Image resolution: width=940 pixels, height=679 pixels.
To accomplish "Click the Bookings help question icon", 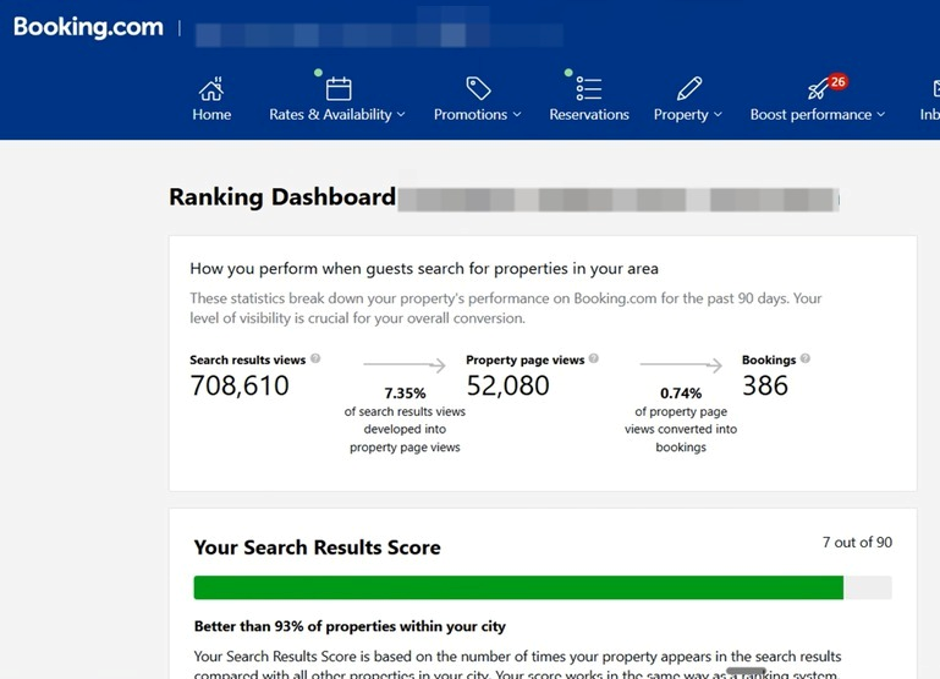I will 805,358.
